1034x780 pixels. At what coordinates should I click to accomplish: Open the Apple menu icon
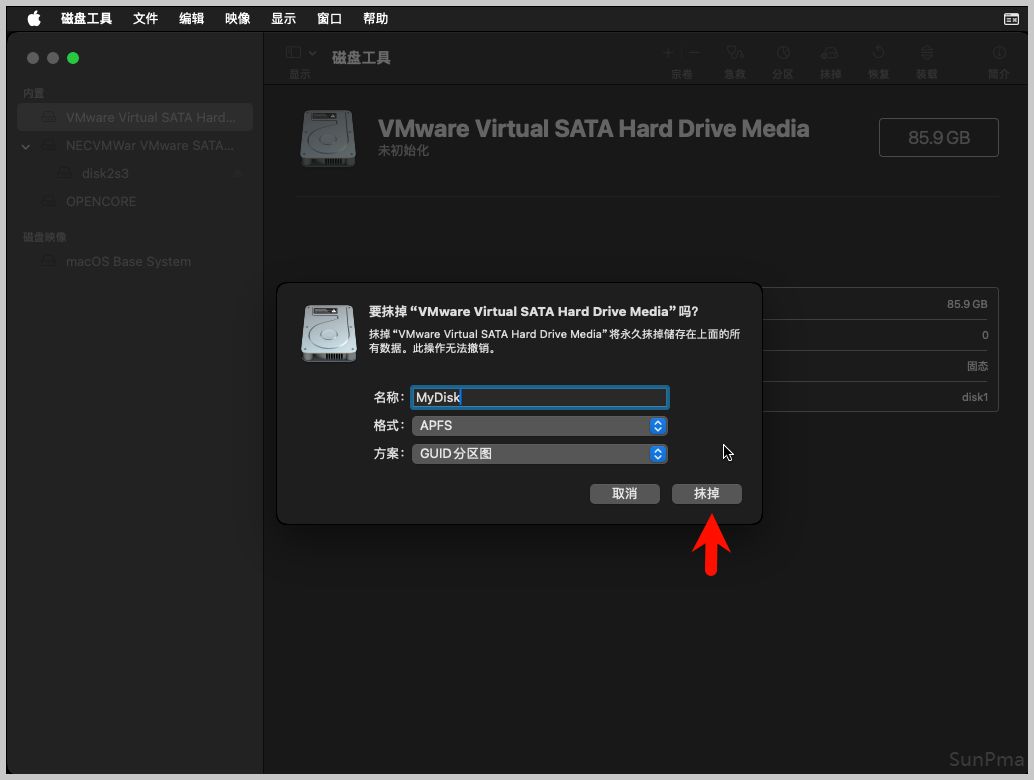coord(33,19)
